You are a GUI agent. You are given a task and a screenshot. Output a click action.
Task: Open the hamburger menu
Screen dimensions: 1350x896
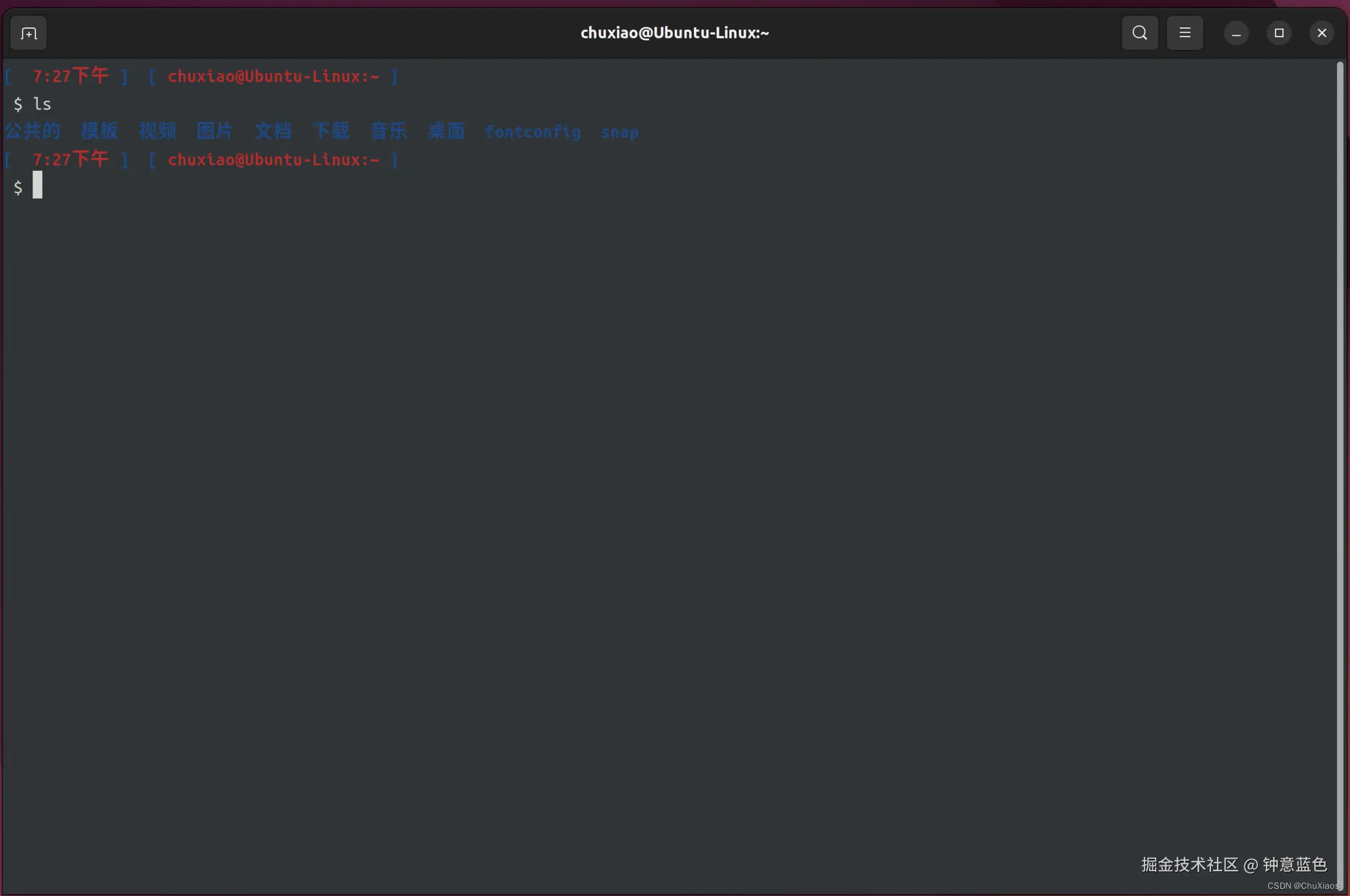[x=1184, y=33]
